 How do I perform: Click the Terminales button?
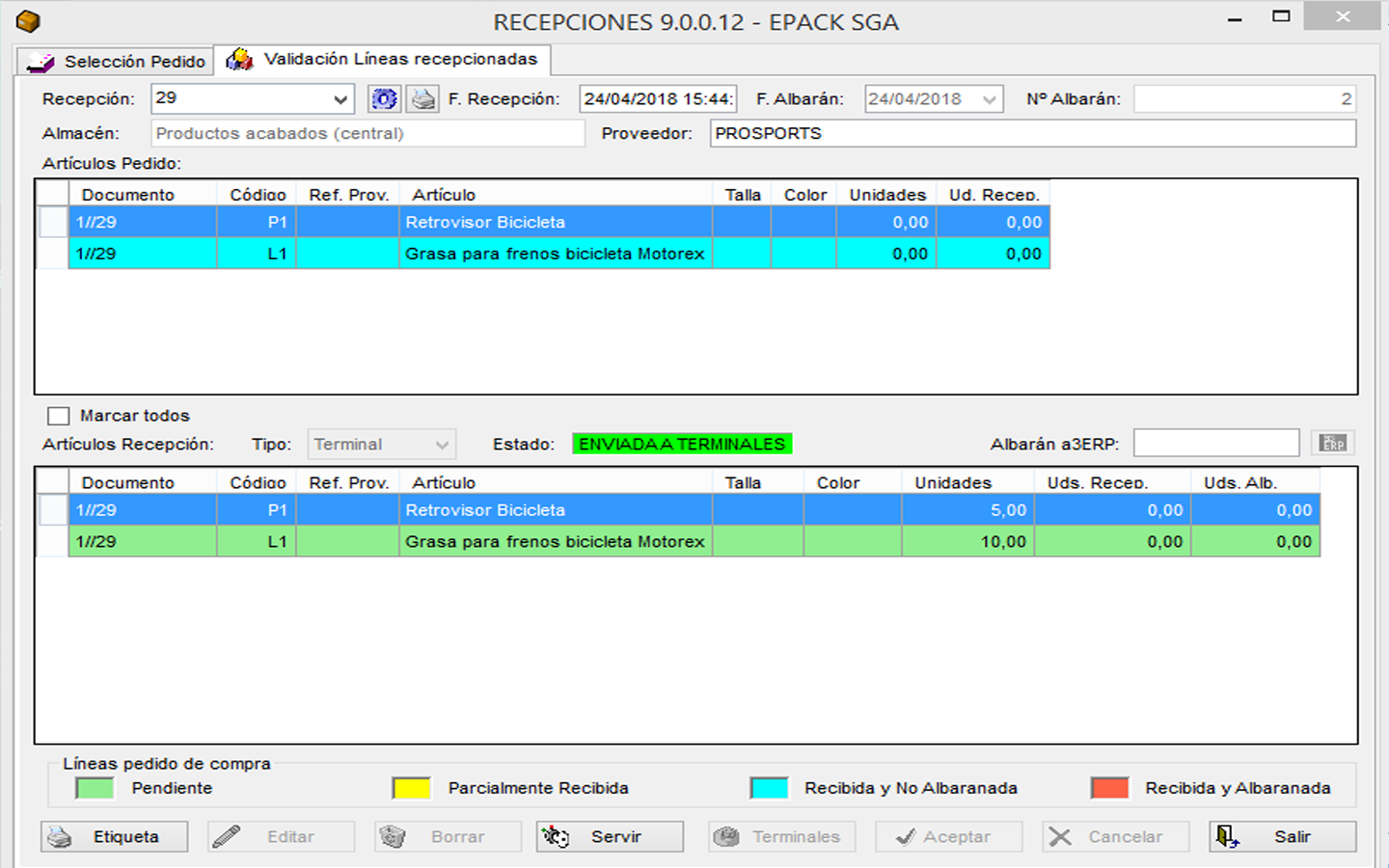(x=776, y=836)
